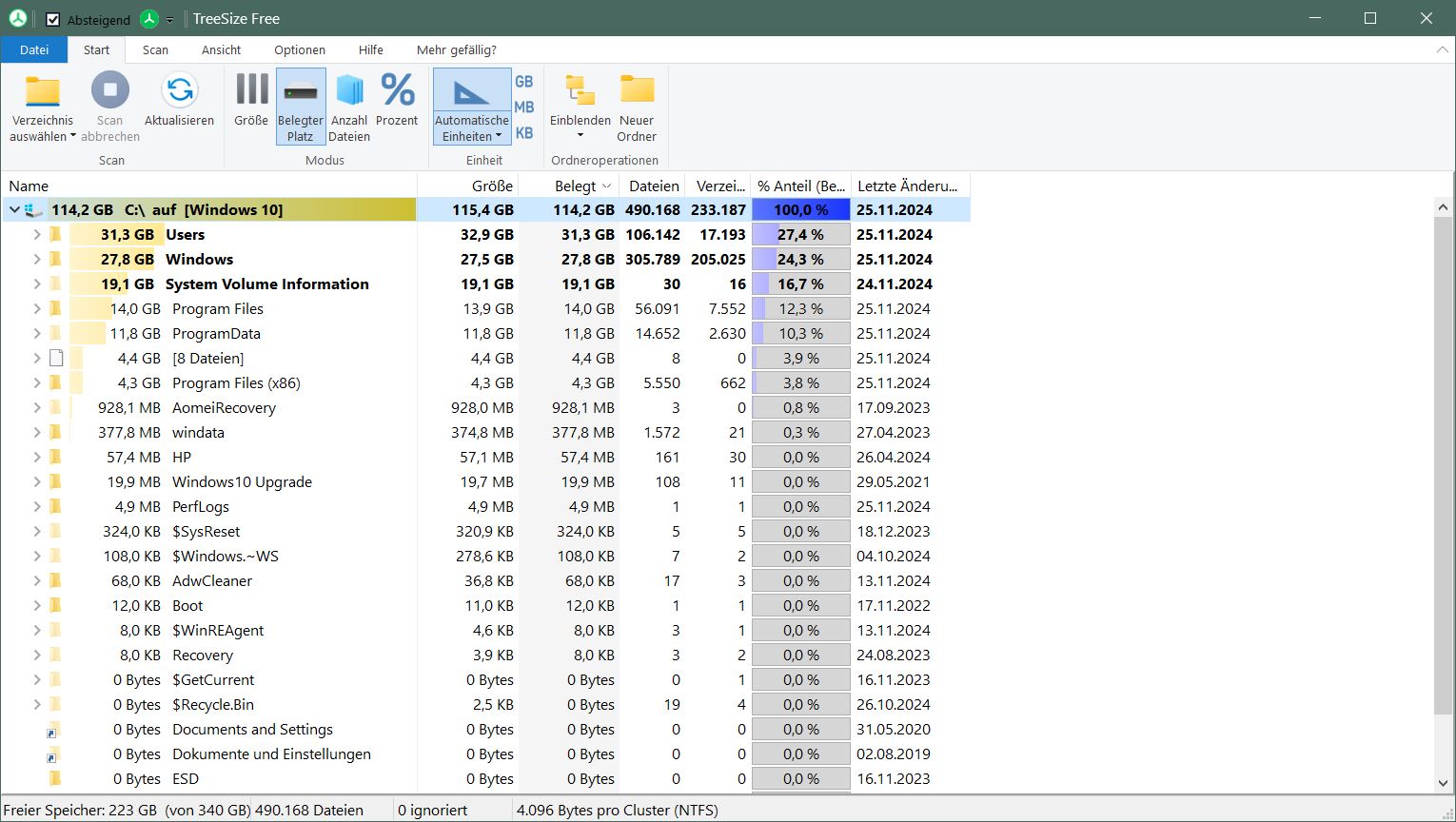This screenshot has width=1456, height=822.
Task: Select the windata folder row
Action: tap(486, 433)
